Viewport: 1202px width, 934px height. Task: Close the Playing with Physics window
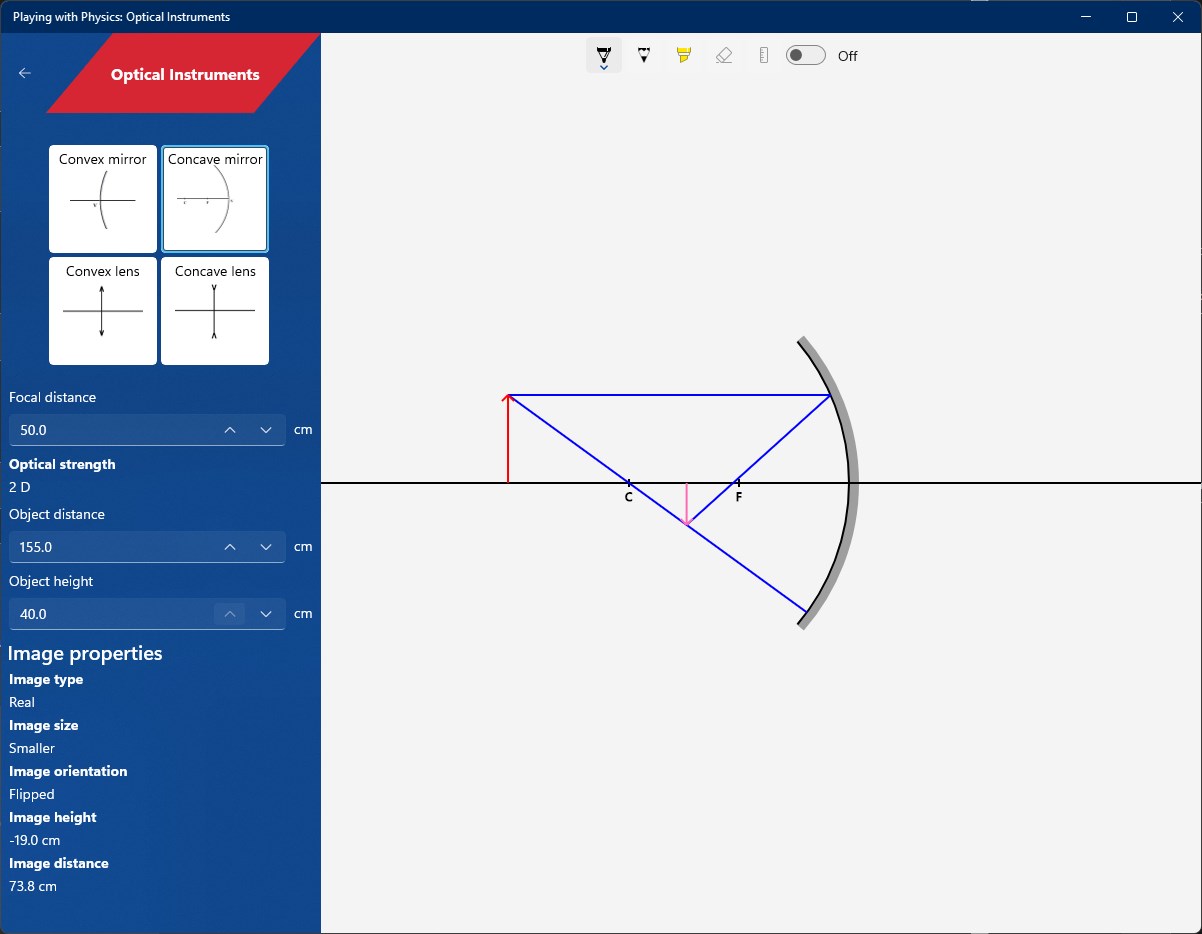pyautogui.click(x=1178, y=16)
